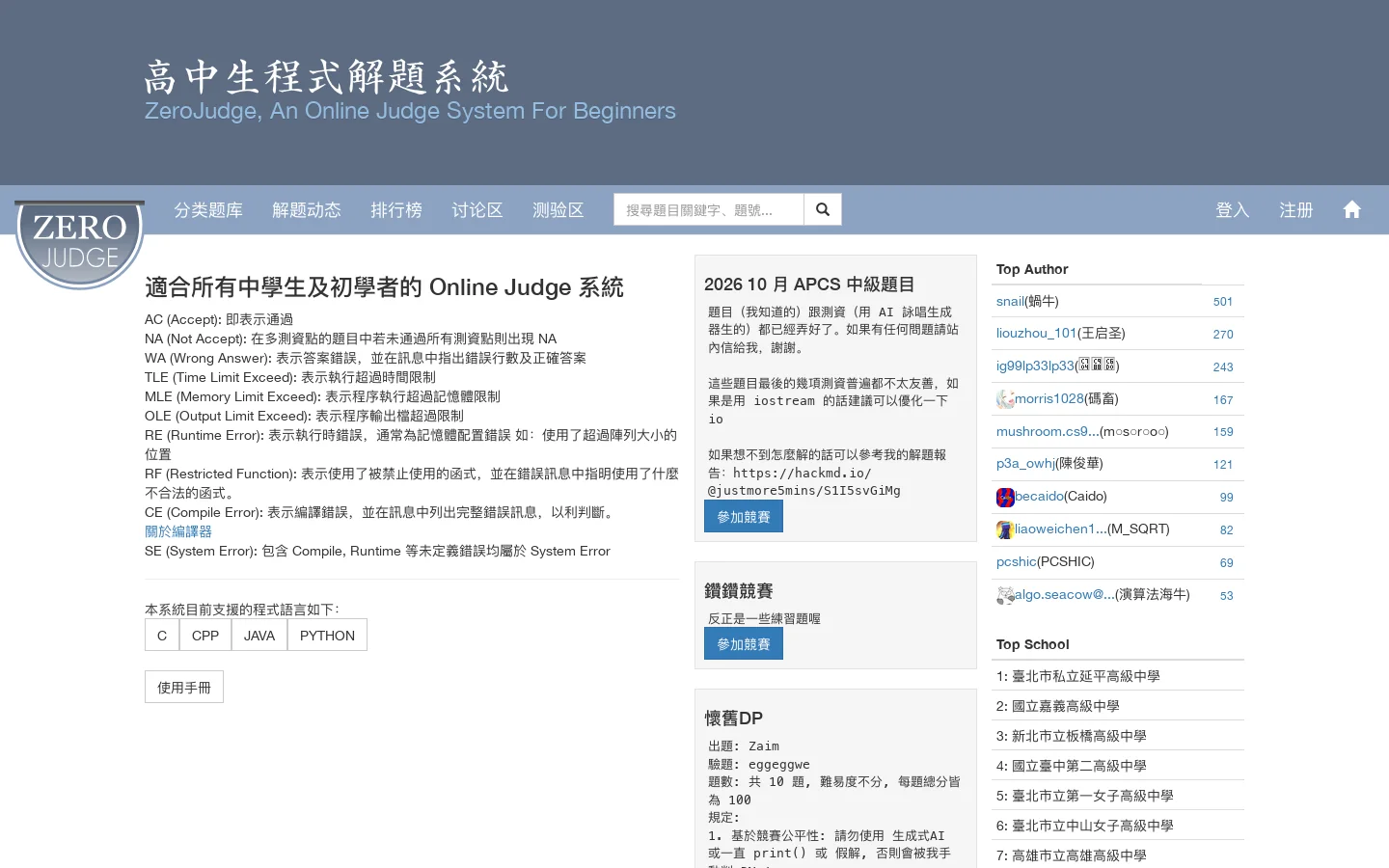Click school 新北市立板橋高級中學
The height and width of the screenshot is (868, 1389).
point(1079,736)
